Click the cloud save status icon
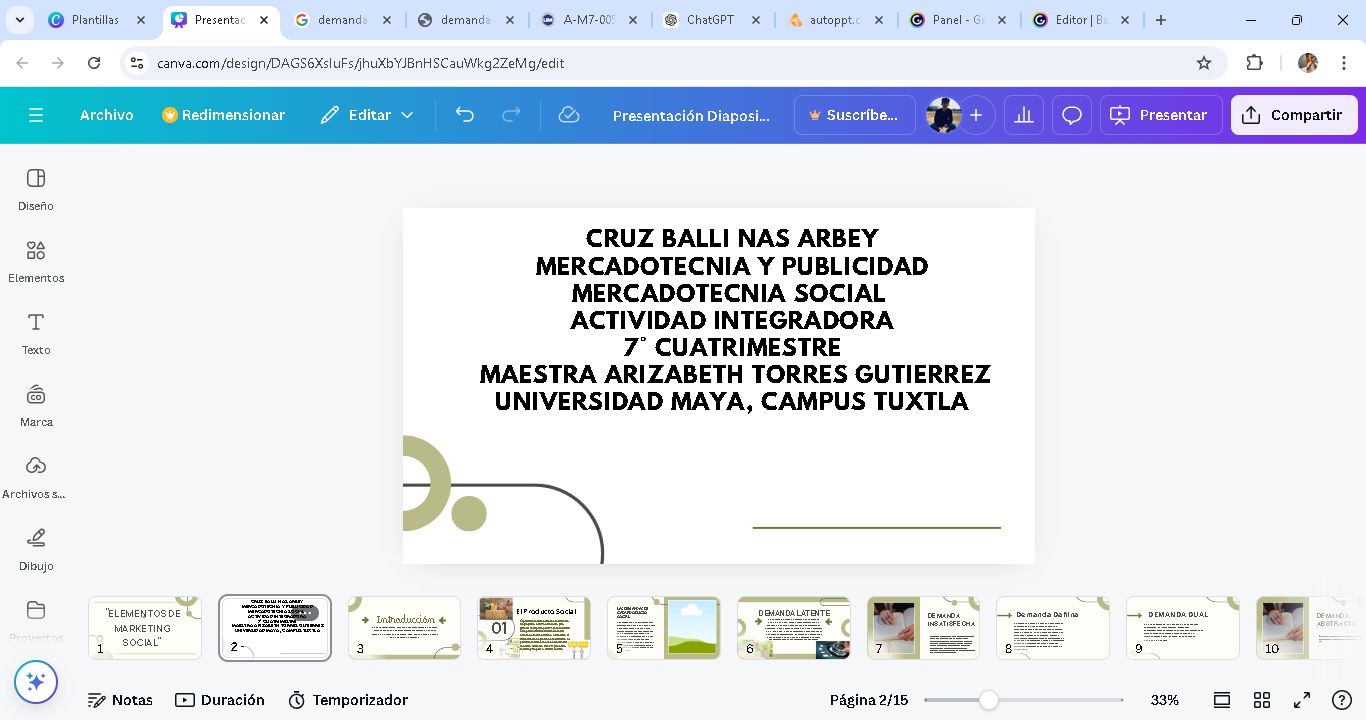 569,115
